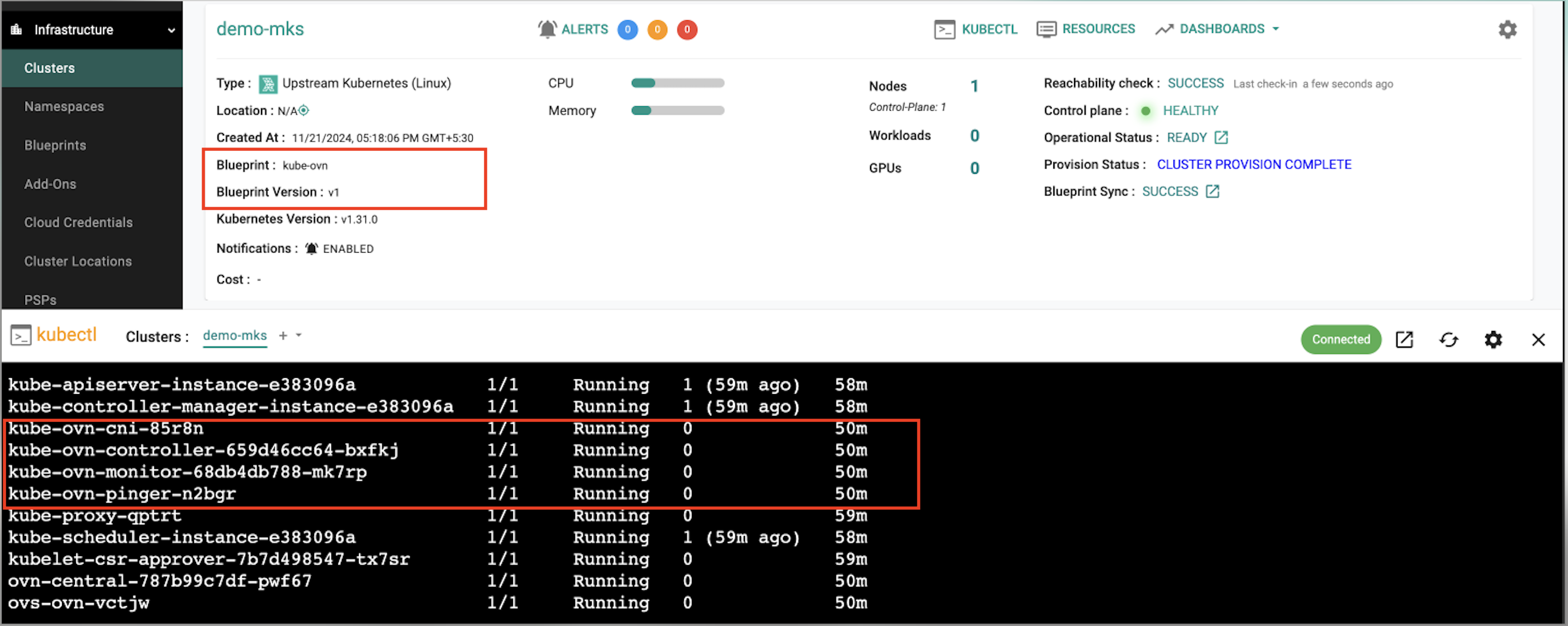Click the READY operational status link
1568x626 pixels.
tap(1186, 137)
